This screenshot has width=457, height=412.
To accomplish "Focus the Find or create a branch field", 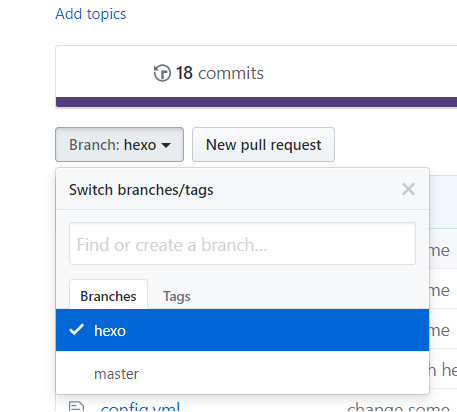I will pos(242,244).
